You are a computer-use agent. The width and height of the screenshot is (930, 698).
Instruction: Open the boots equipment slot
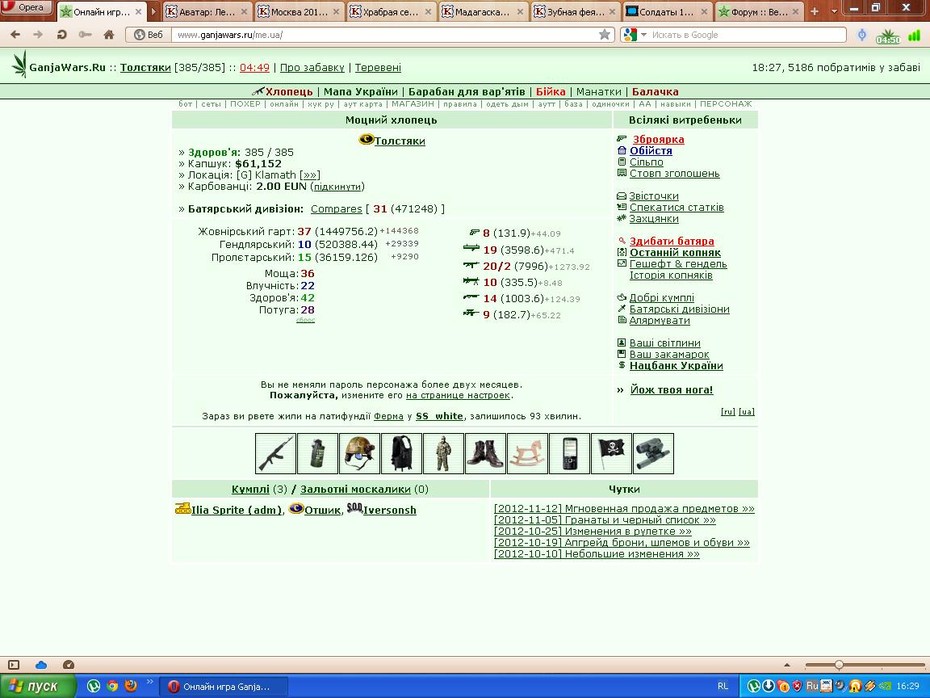[485, 454]
